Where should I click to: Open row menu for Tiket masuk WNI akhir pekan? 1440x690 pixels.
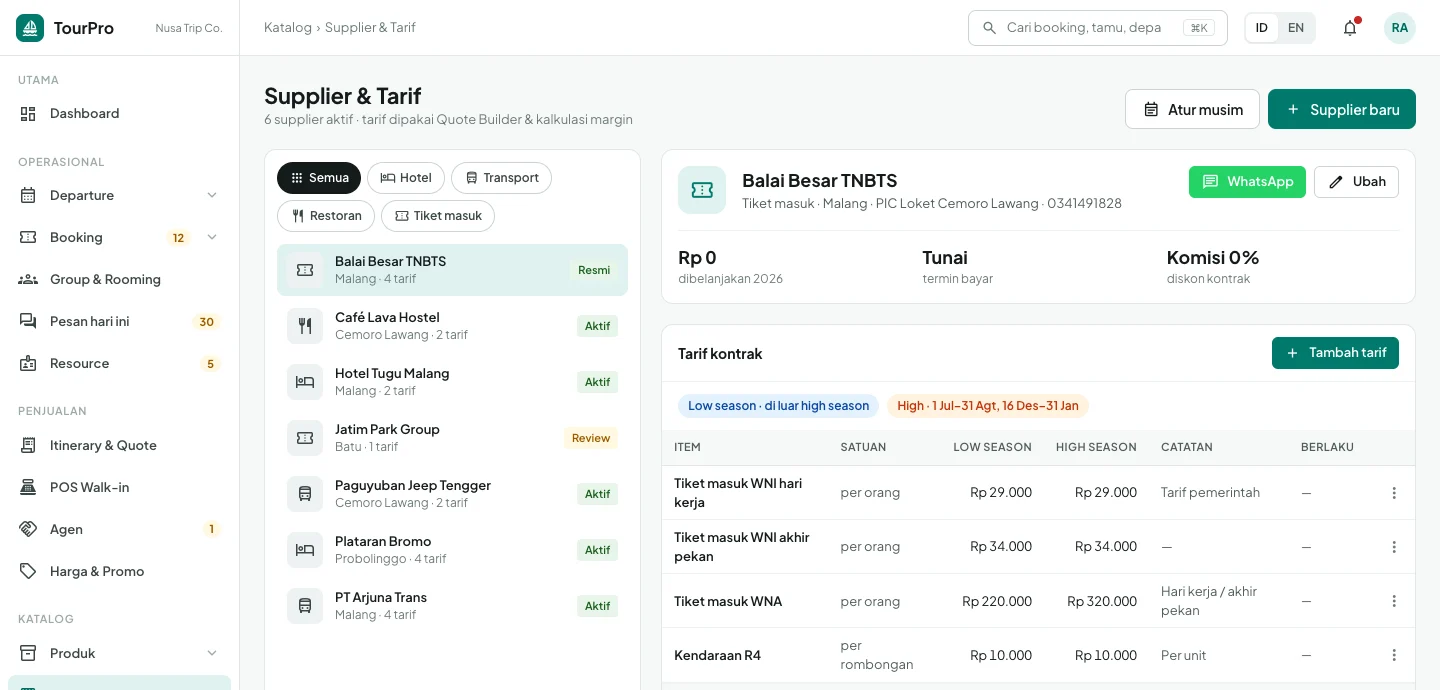click(1394, 547)
